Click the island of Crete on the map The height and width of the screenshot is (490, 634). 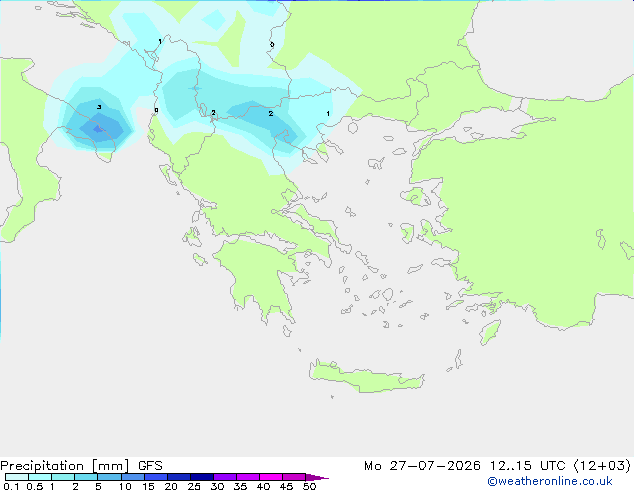coord(366,377)
